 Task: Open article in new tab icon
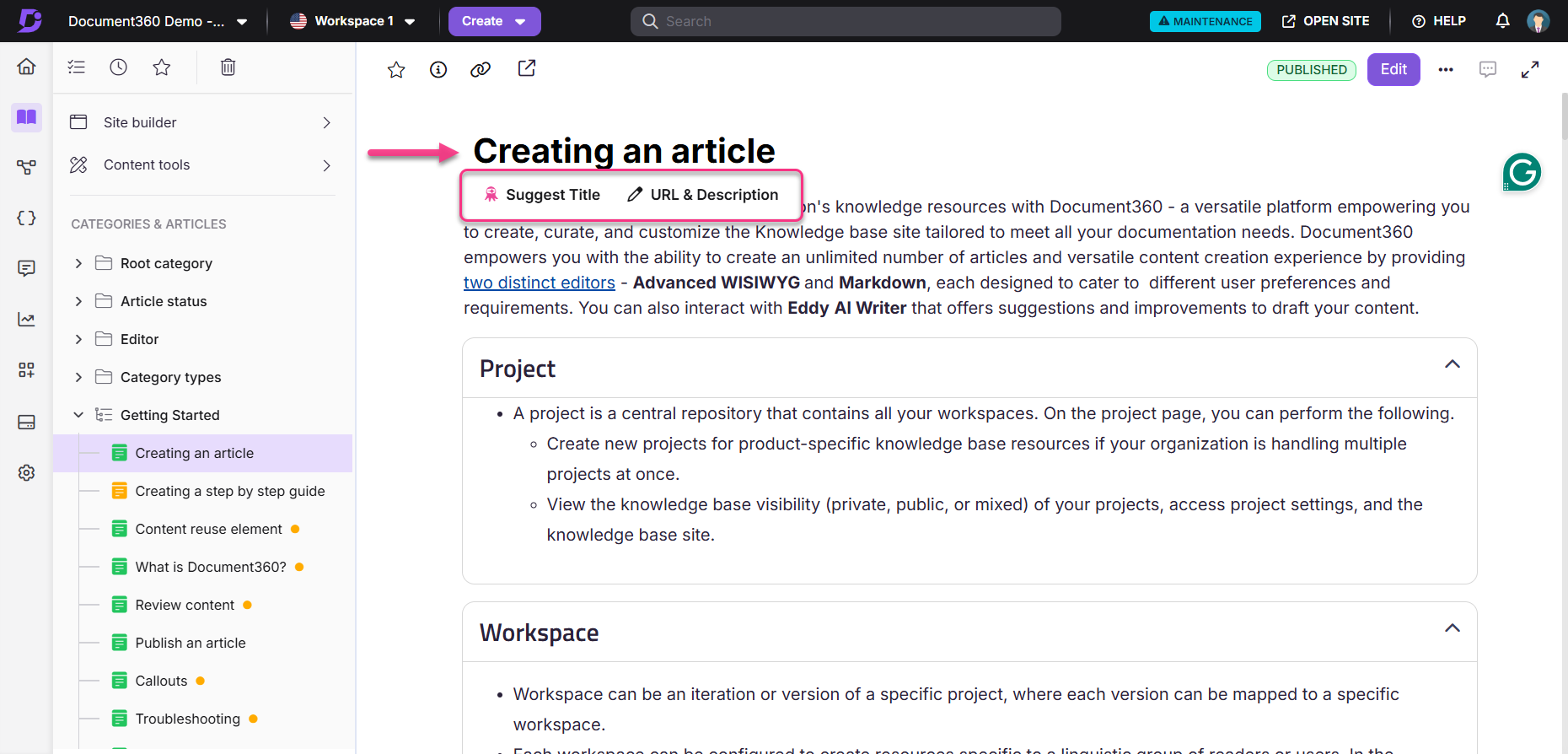click(527, 68)
